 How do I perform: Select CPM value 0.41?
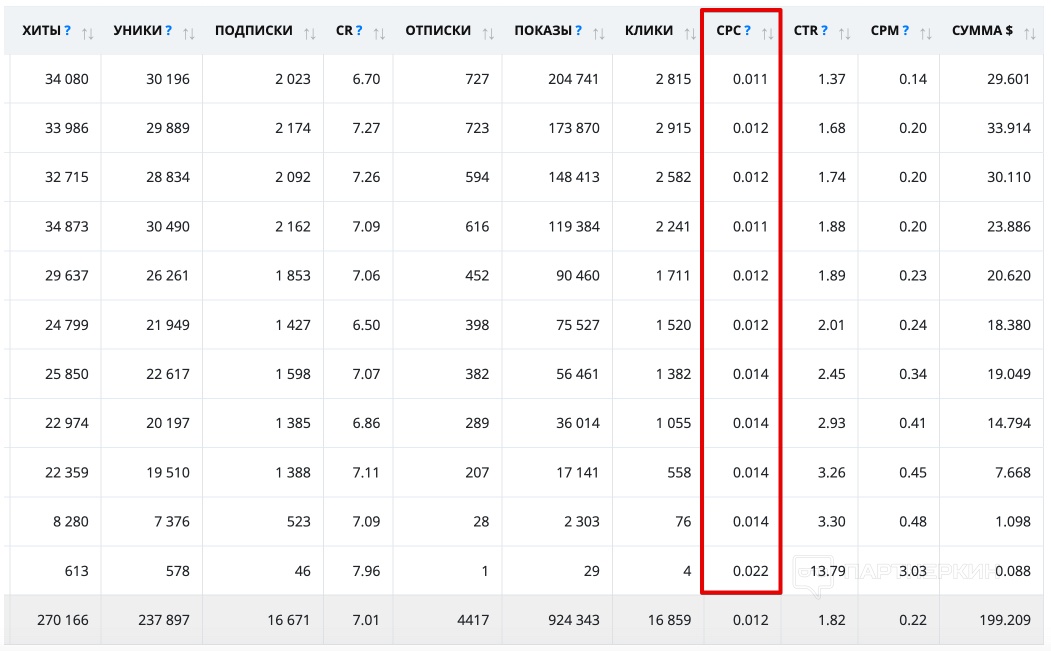click(912, 423)
